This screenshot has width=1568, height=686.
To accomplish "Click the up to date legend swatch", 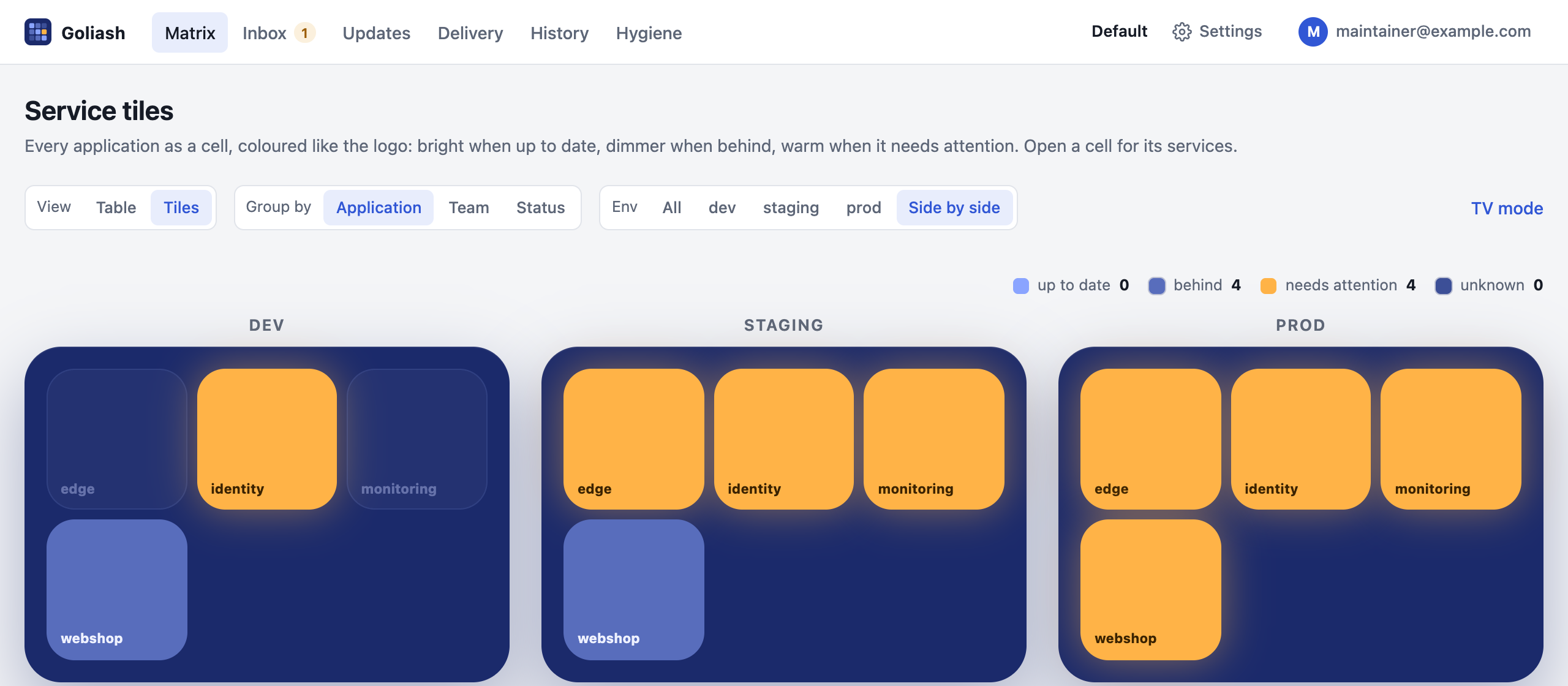I will tap(1021, 285).
